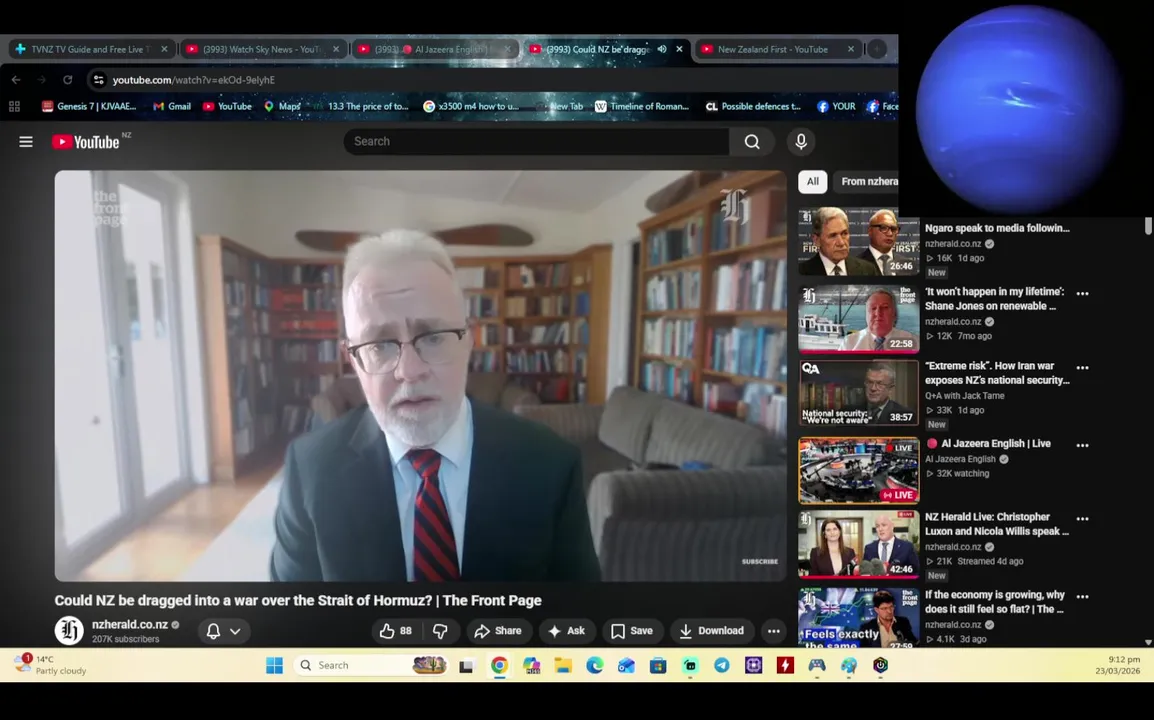This screenshot has width=1154, height=720.
Task: Select the All filter chip
Action: [813, 181]
